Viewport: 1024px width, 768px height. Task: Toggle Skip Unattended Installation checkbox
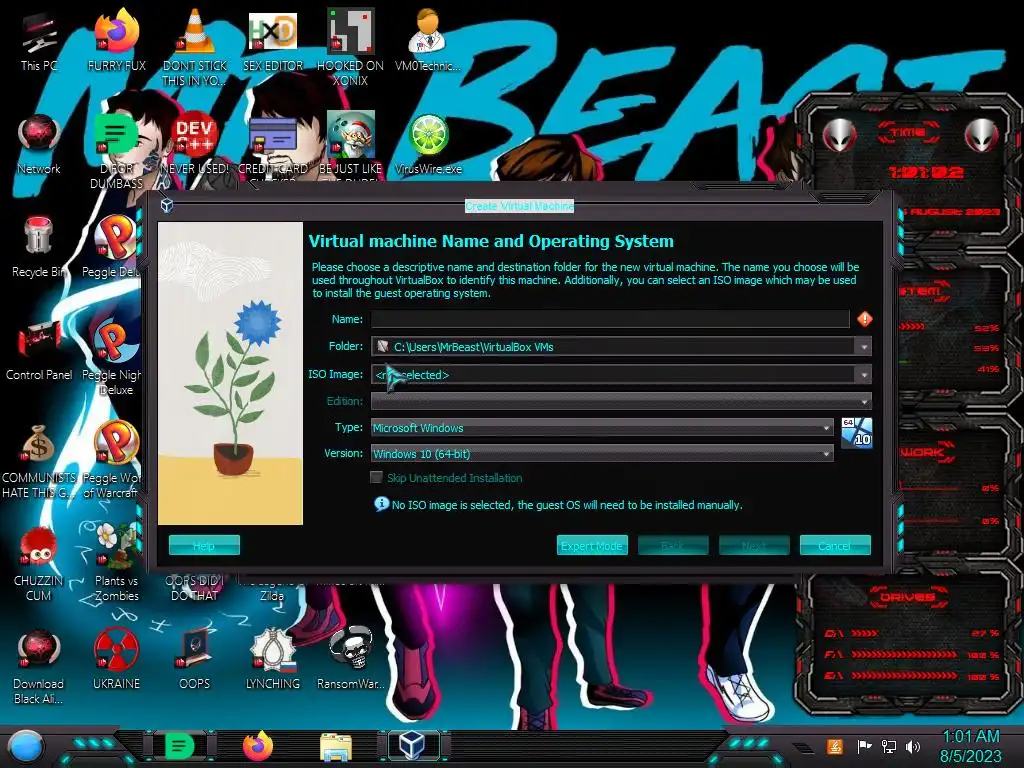point(376,477)
